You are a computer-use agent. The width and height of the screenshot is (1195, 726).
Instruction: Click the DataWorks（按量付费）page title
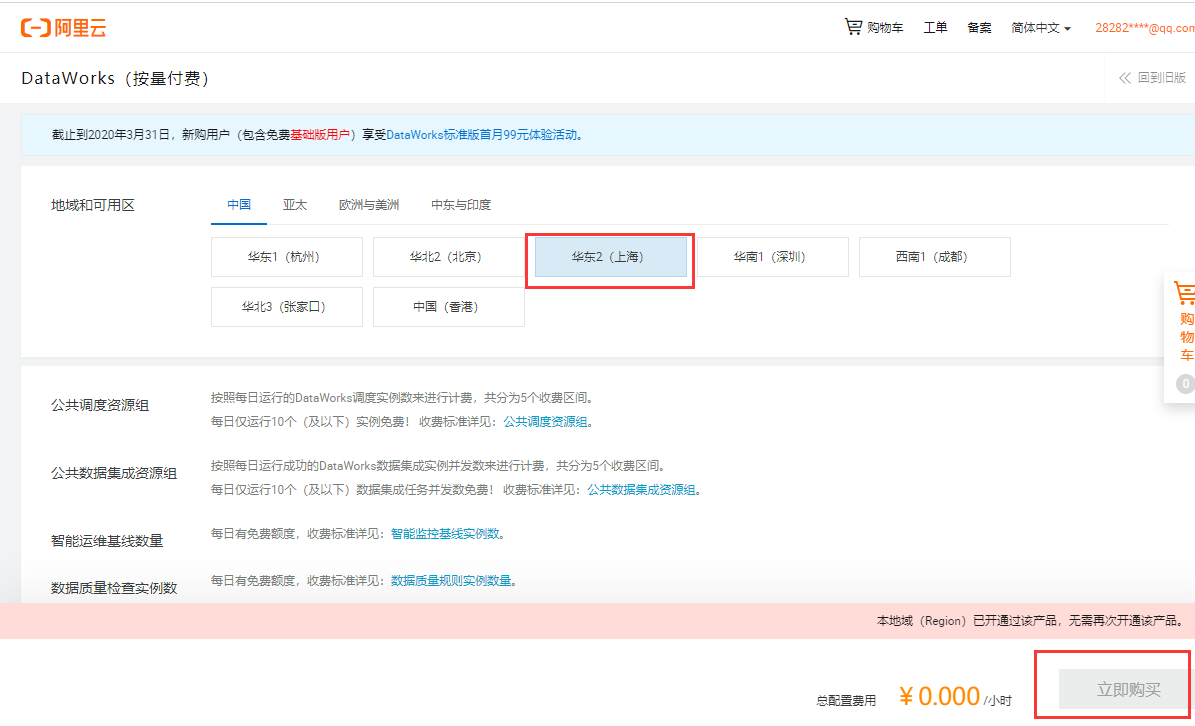pos(115,78)
